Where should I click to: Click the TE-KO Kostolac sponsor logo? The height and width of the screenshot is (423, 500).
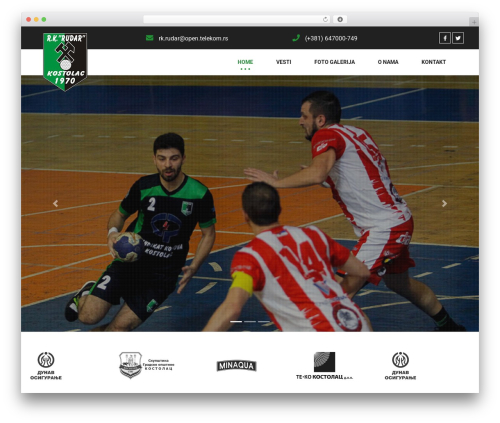(324, 366)
